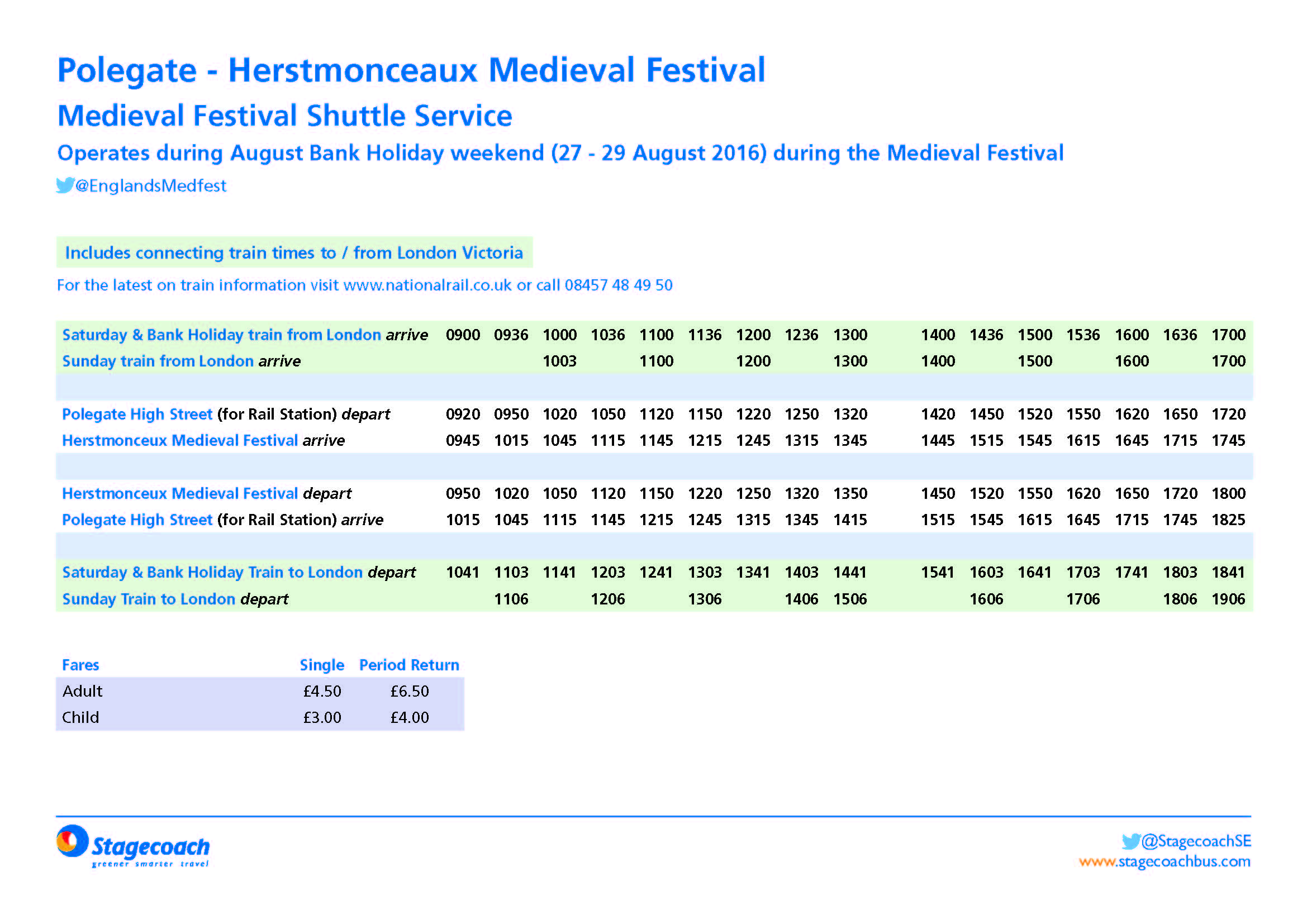This screenshot has width=1307, height=924.
Task: Click the 1506 Sunday train to London time
Action: point(850,599)
